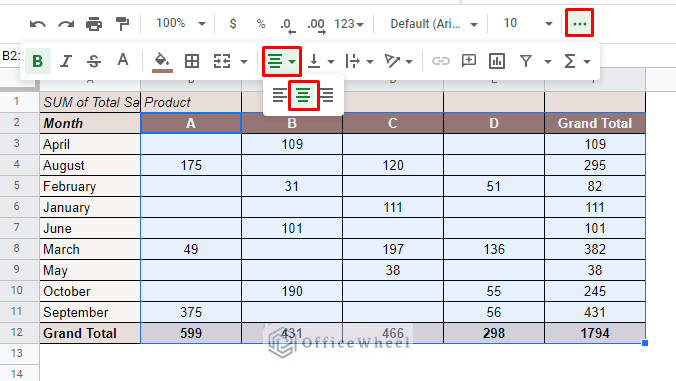Insert a chart

coord(497,61)
